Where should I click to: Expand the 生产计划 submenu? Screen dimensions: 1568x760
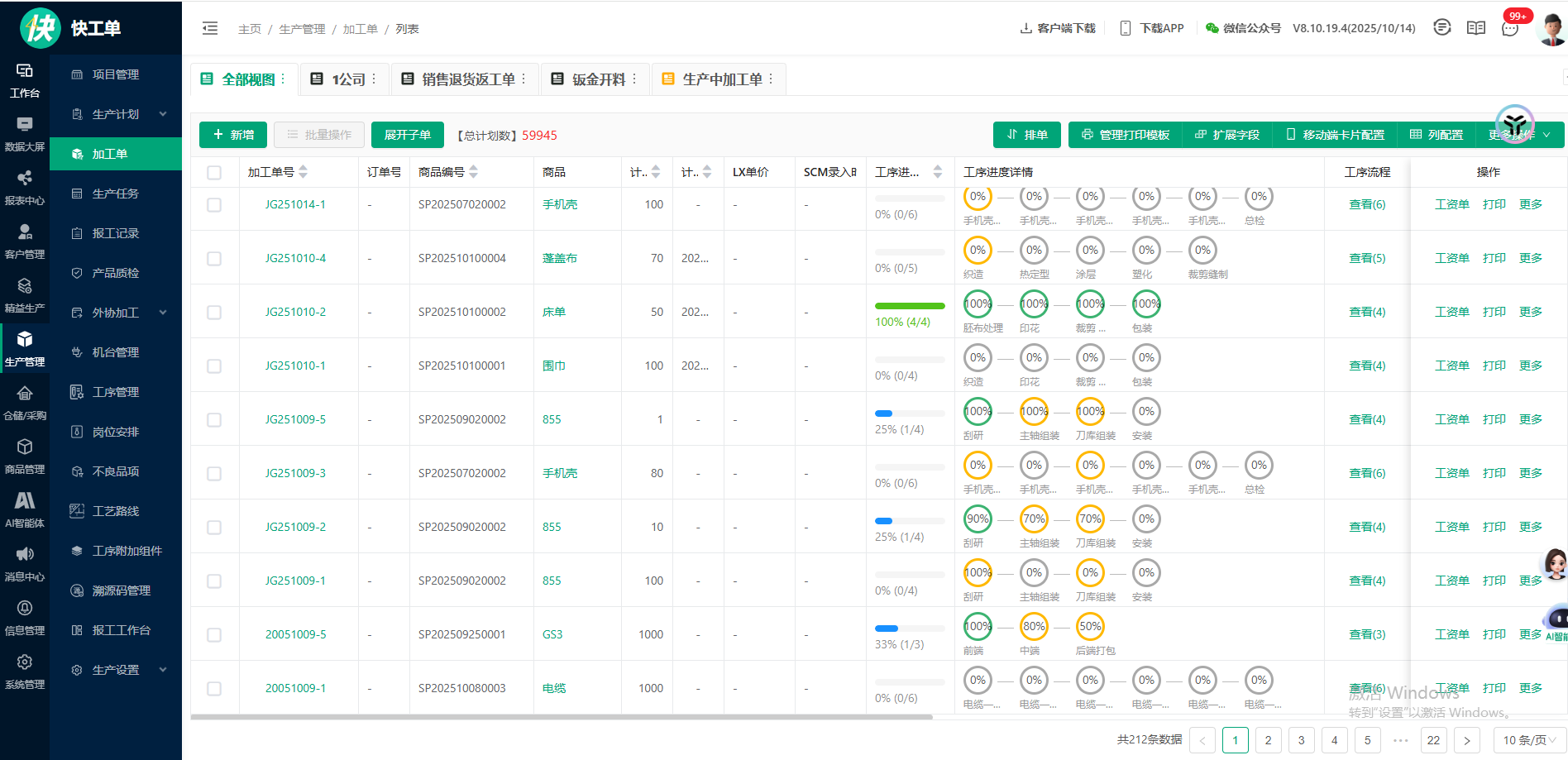click(116, 114)
